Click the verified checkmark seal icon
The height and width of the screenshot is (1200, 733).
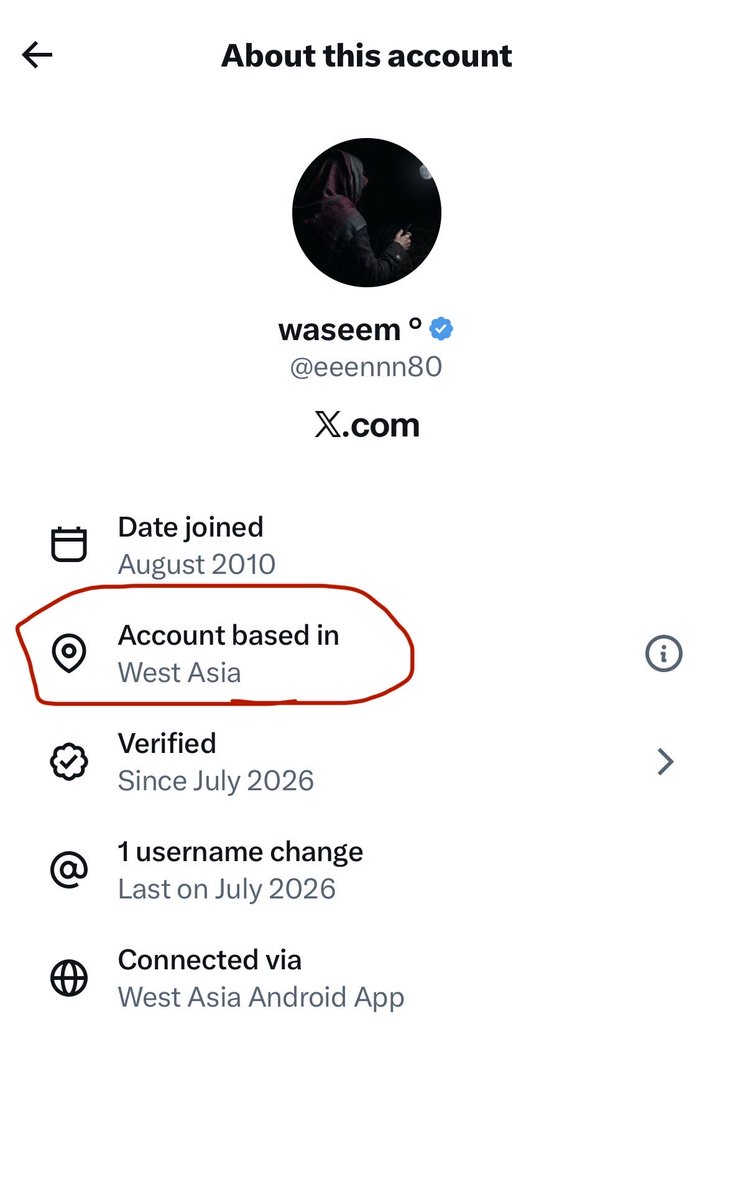69,762
